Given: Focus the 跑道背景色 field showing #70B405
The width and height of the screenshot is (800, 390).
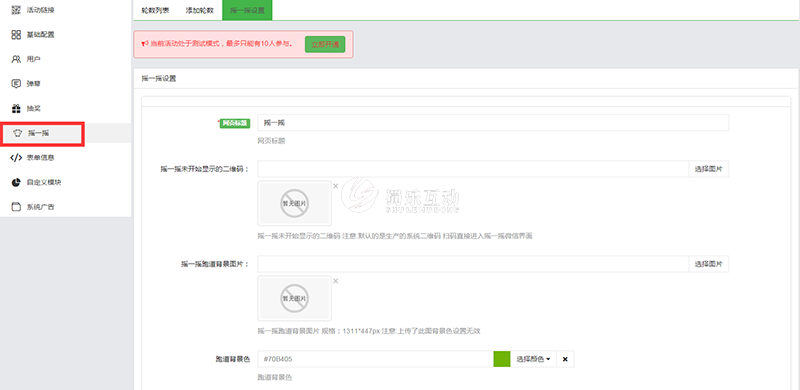Looking at the screenshot, I should (x=376, y=359).
